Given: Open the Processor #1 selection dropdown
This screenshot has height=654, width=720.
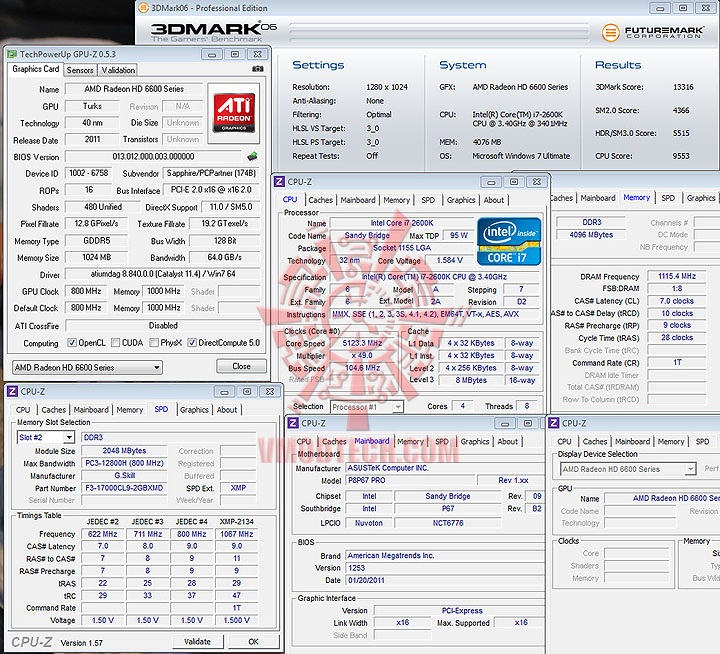Looking at the screenshot, I should (367, 407).
